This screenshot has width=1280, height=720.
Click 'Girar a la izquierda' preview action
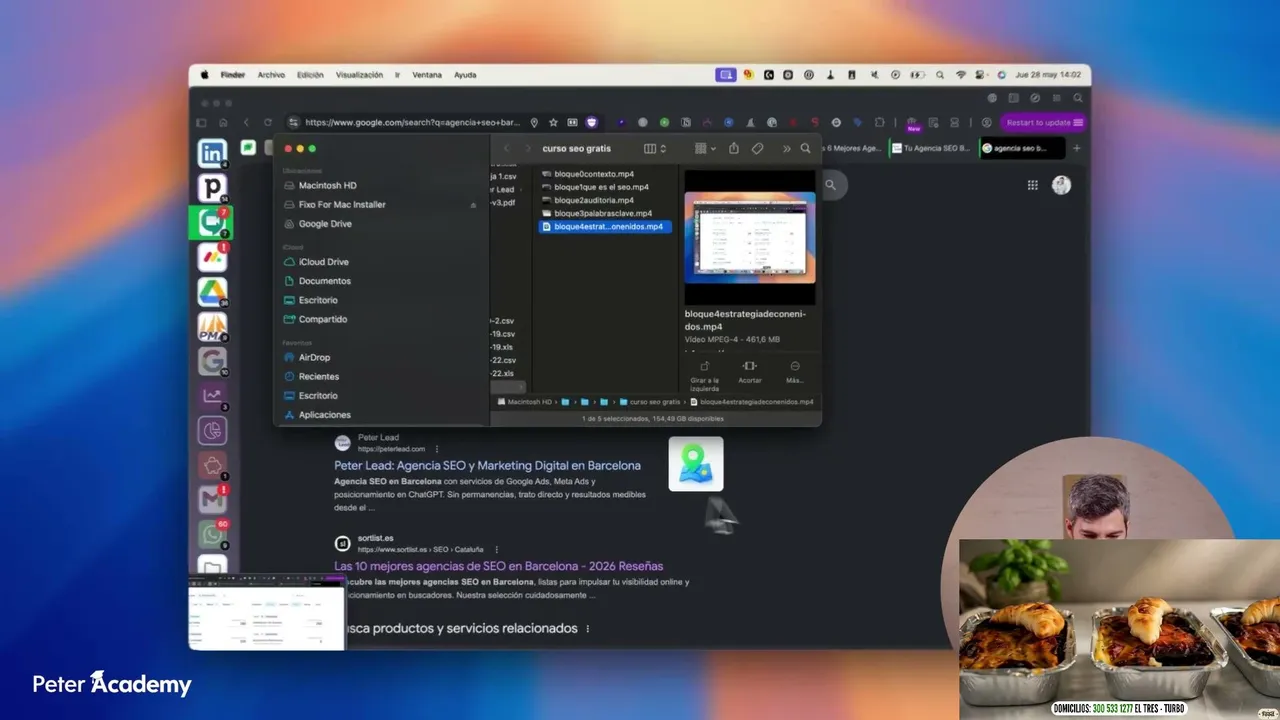(x=705, y=374)
